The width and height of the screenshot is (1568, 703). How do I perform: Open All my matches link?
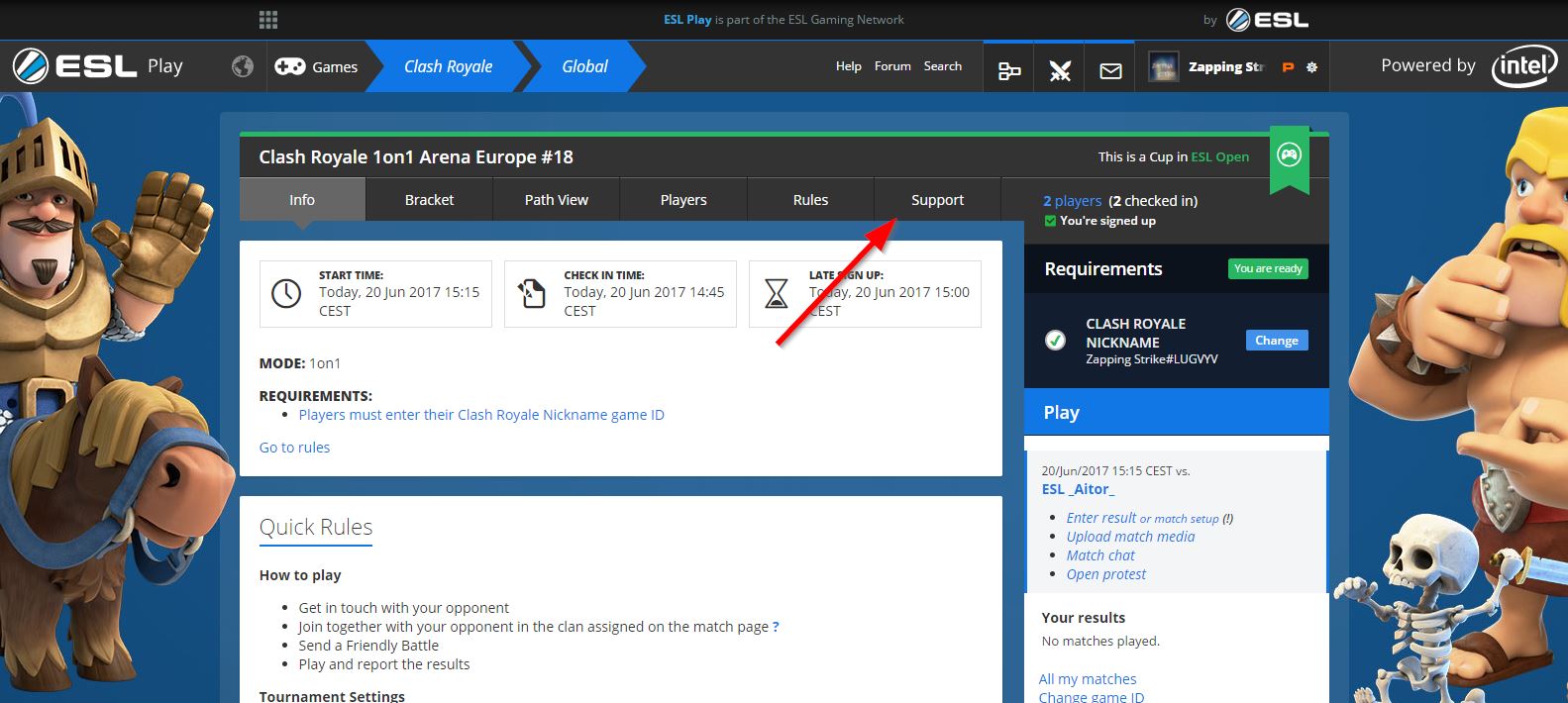[1088, 679]
